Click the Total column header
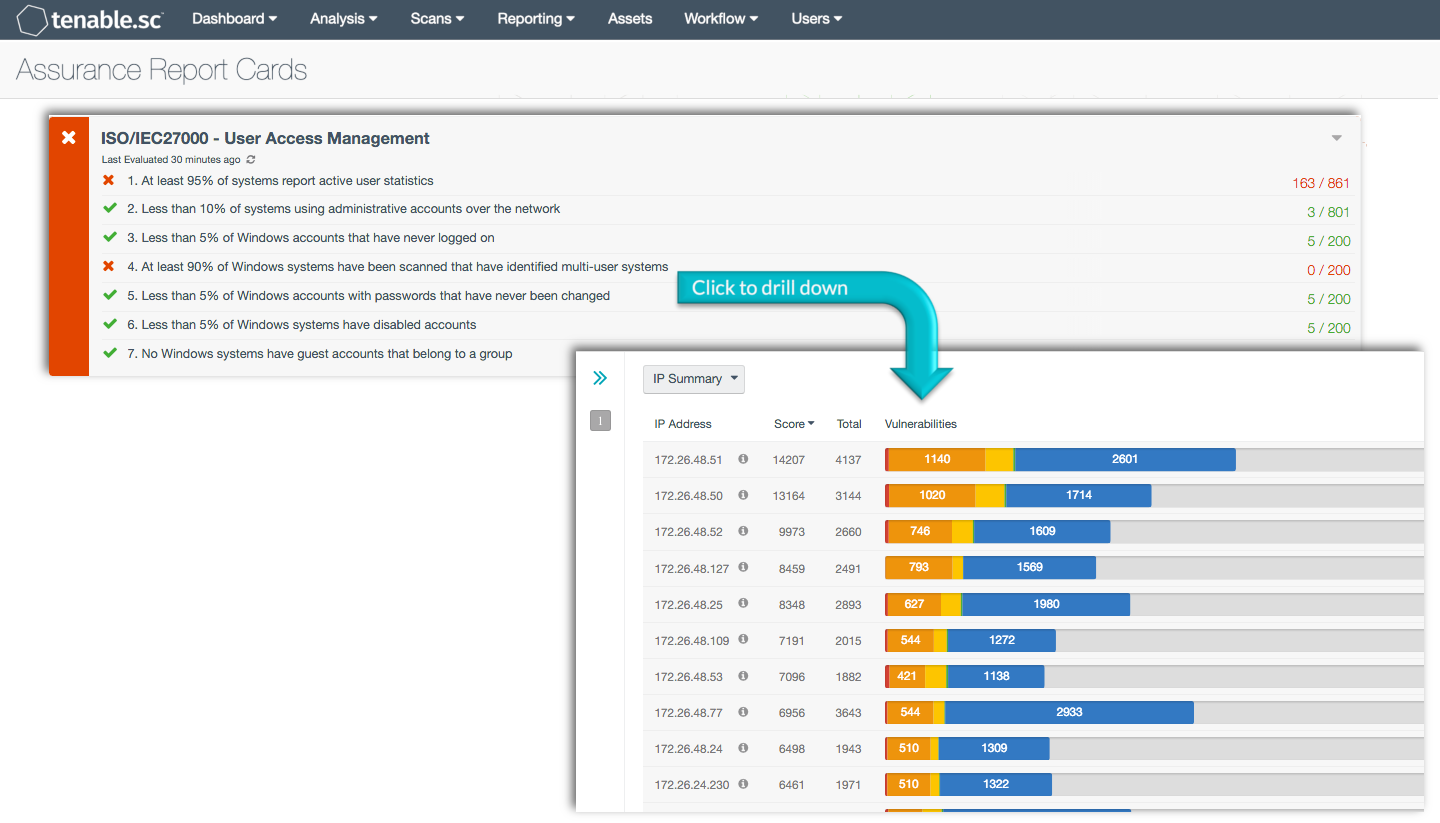 click(849, 424)
